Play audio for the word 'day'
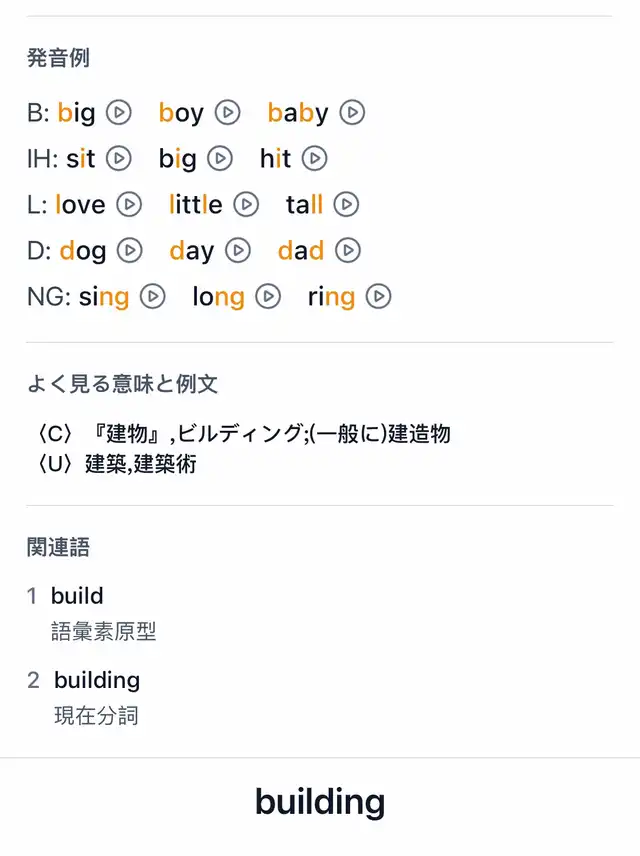Screen dimensions: 640x856 coord(238,251)
